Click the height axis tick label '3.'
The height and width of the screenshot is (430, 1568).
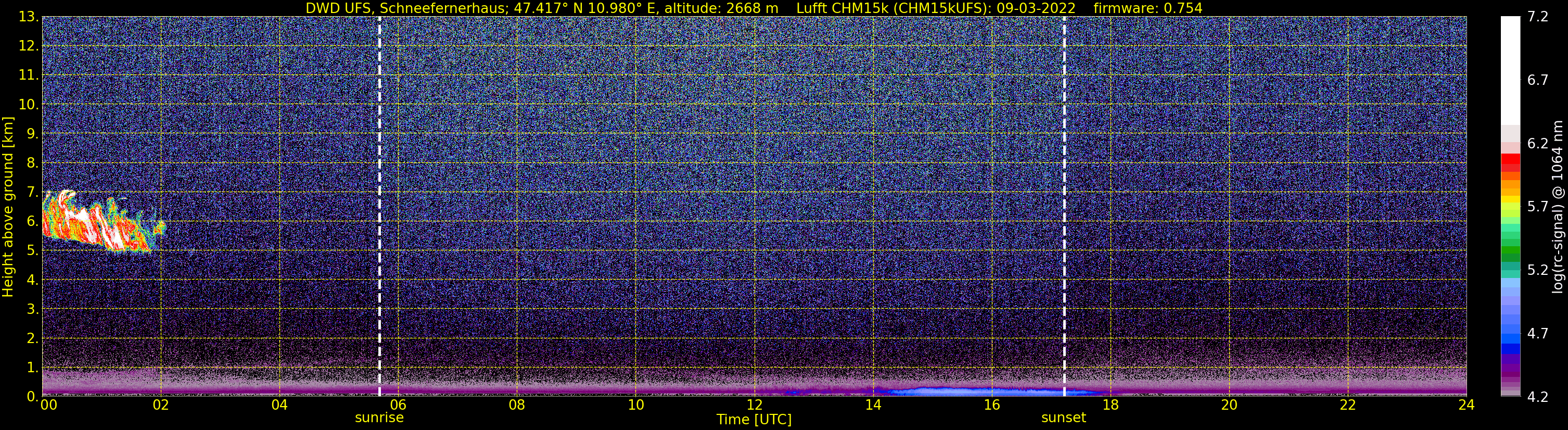click(x=33, y=309)
